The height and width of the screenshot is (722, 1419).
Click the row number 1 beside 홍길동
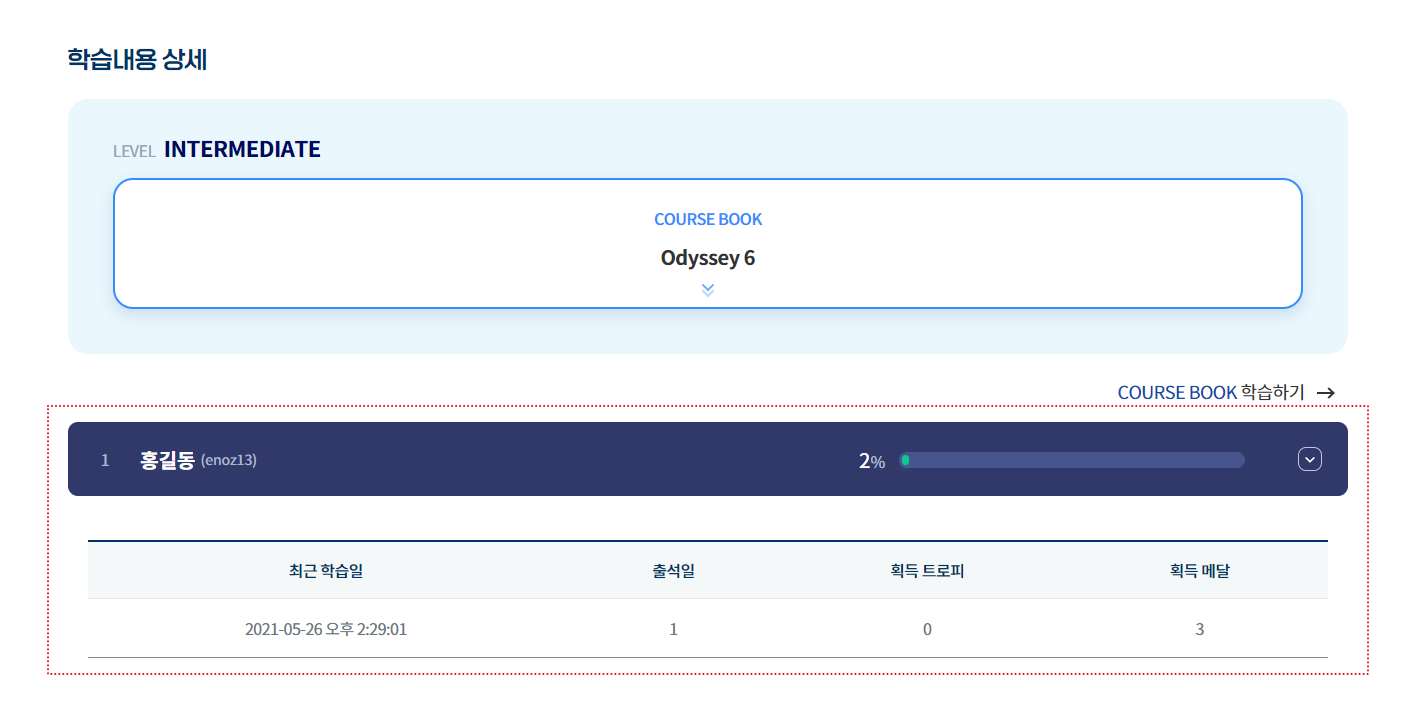coord(105,460)
